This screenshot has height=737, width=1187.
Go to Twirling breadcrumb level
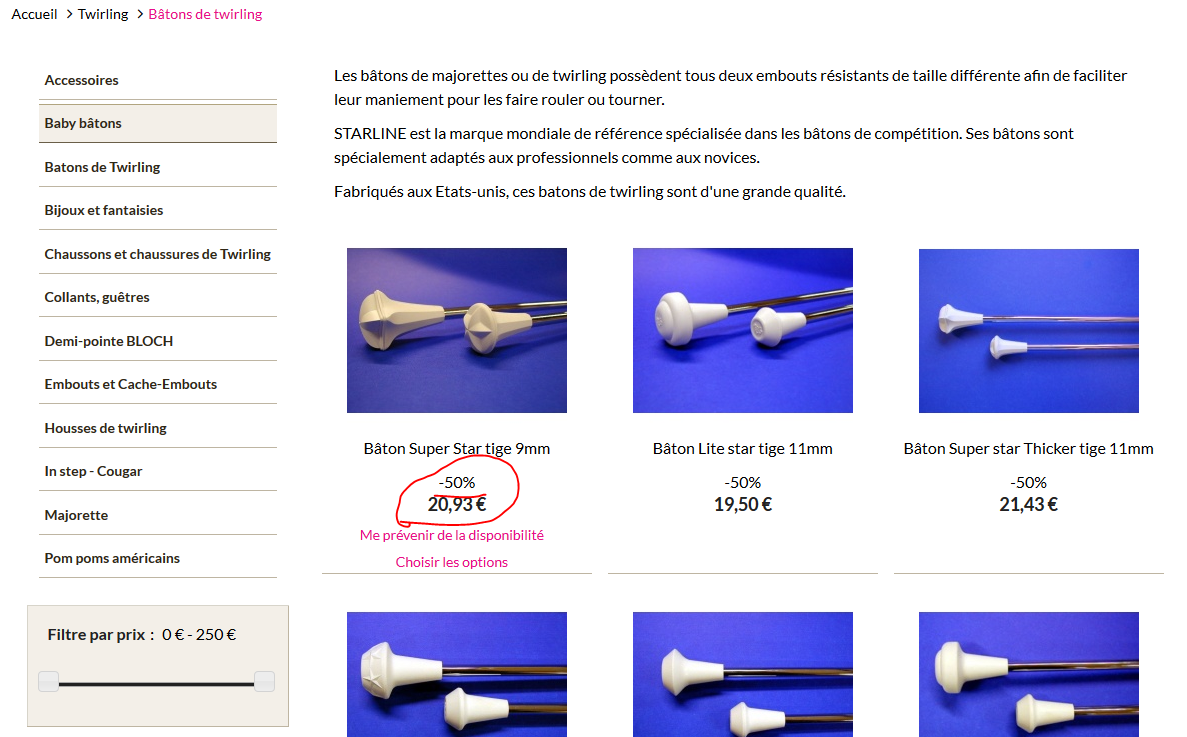(x=103, y=14)
